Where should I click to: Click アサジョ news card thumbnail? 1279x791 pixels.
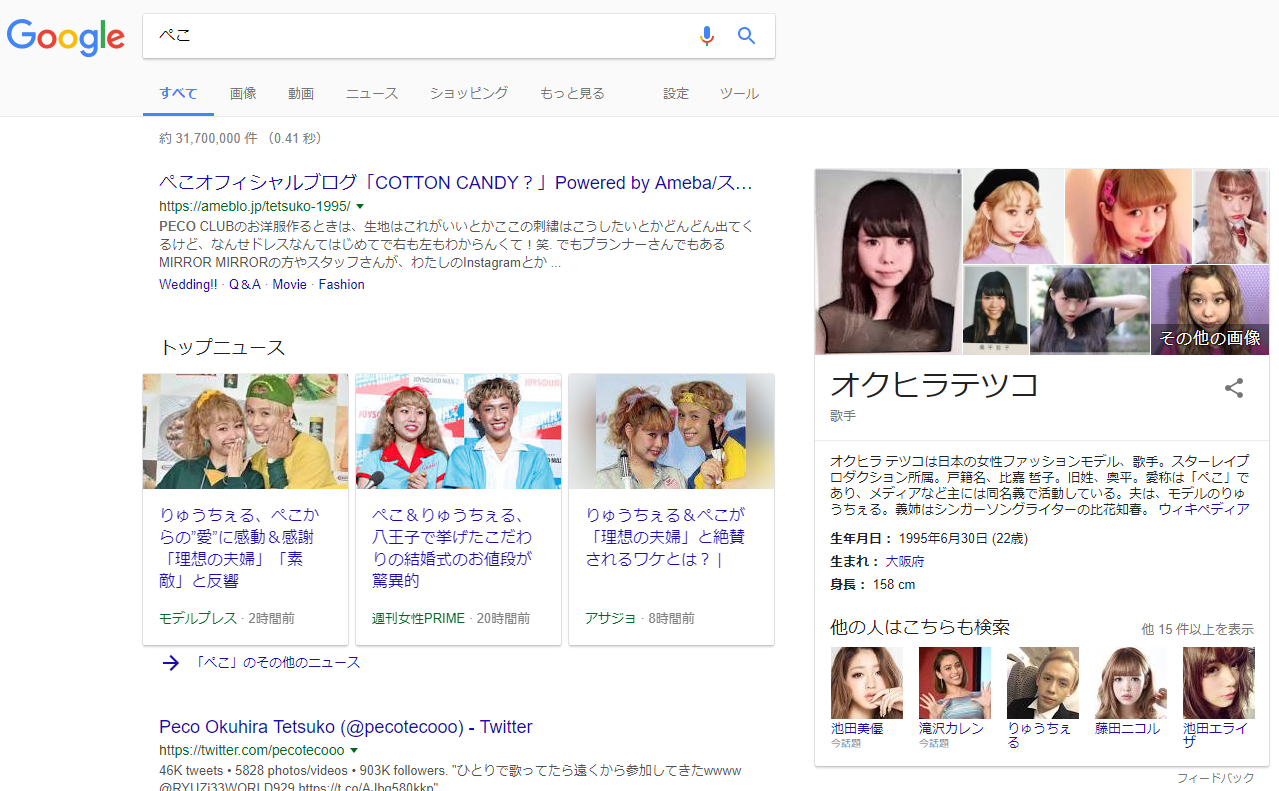coord(672,431)
